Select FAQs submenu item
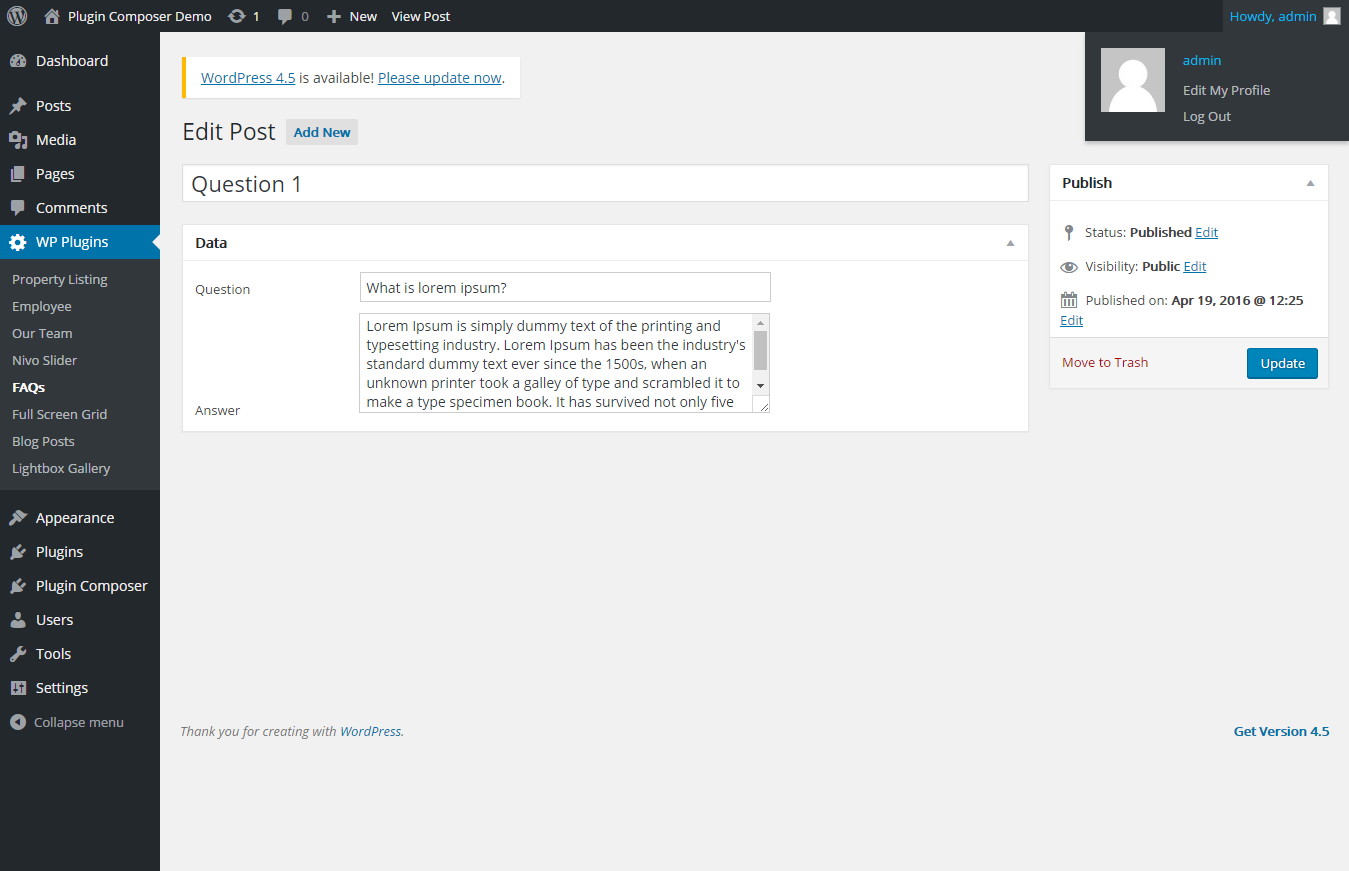Screen dimensions: 1349x871 coord(29,388)
